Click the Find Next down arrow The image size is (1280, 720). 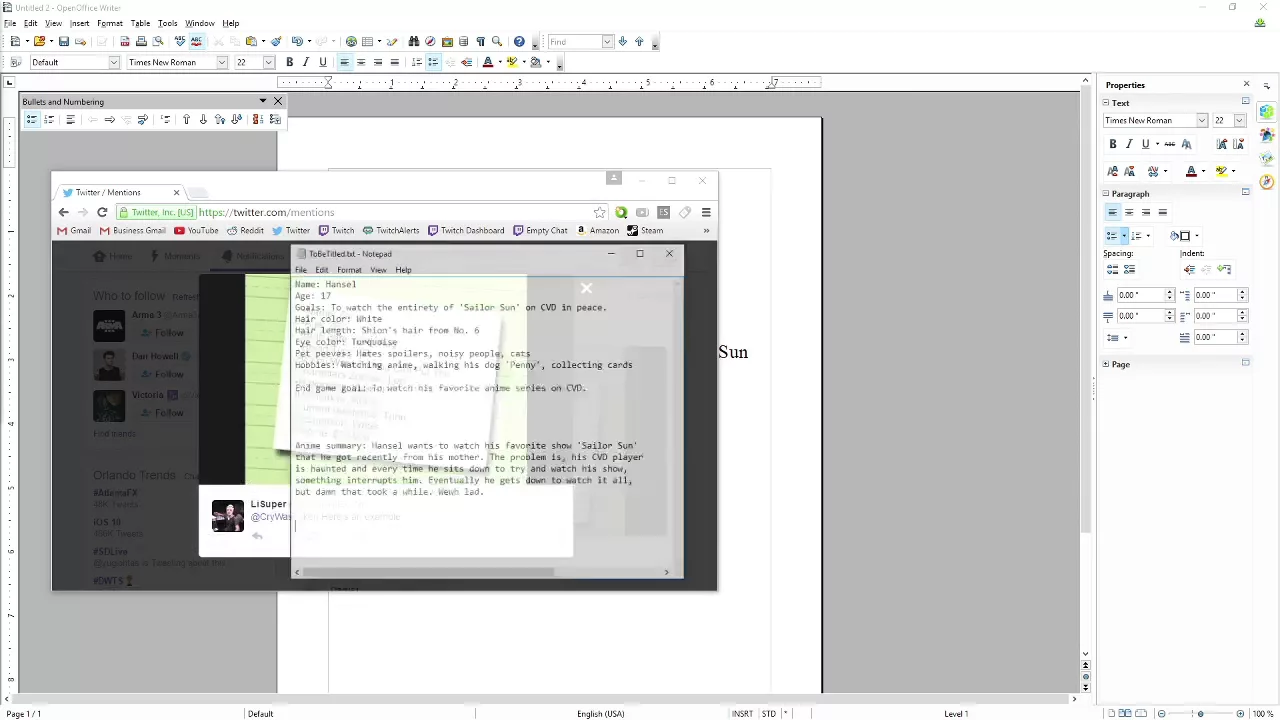click(623, 42)
